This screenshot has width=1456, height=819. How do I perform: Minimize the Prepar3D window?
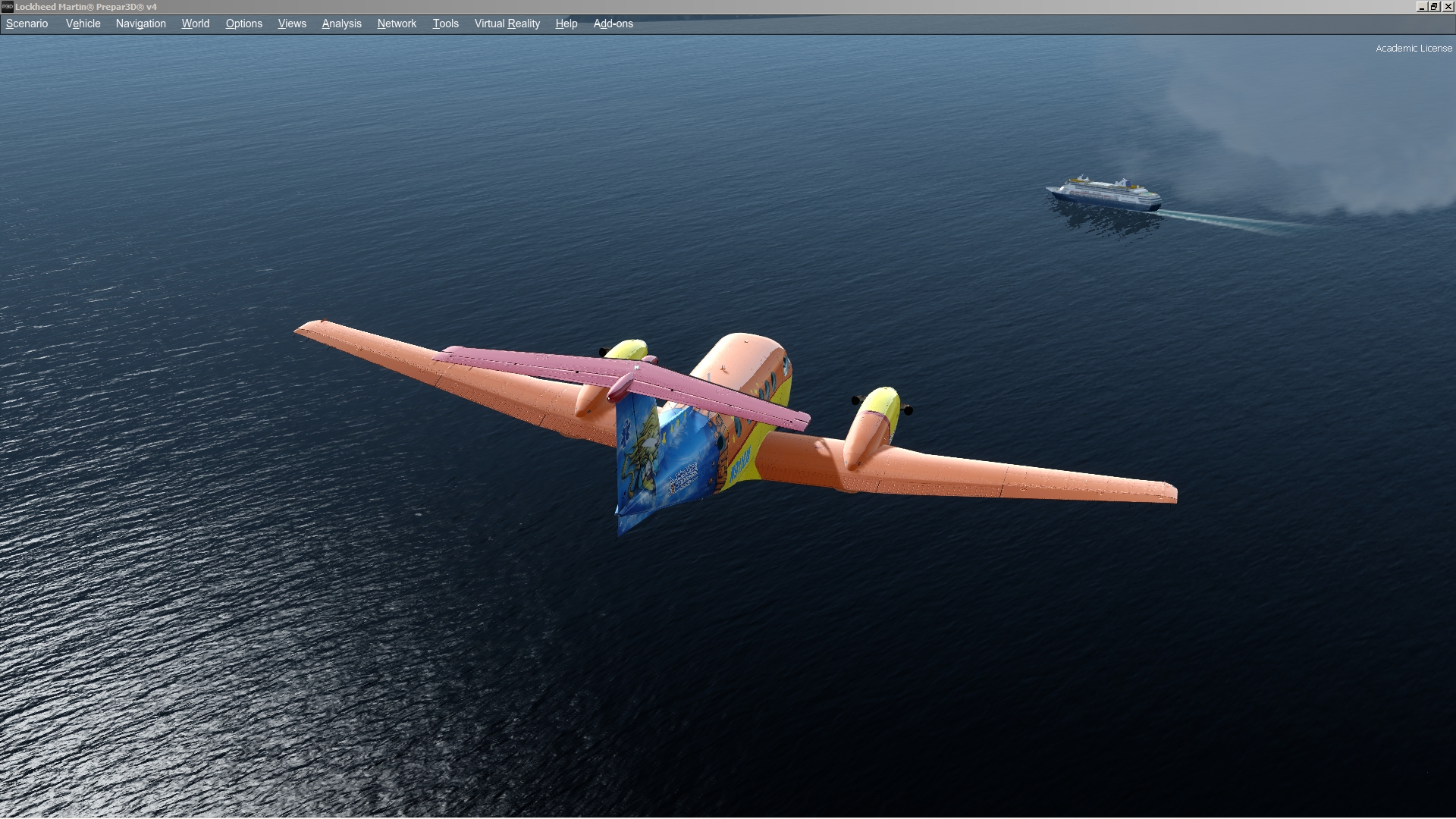(1421, 7)
